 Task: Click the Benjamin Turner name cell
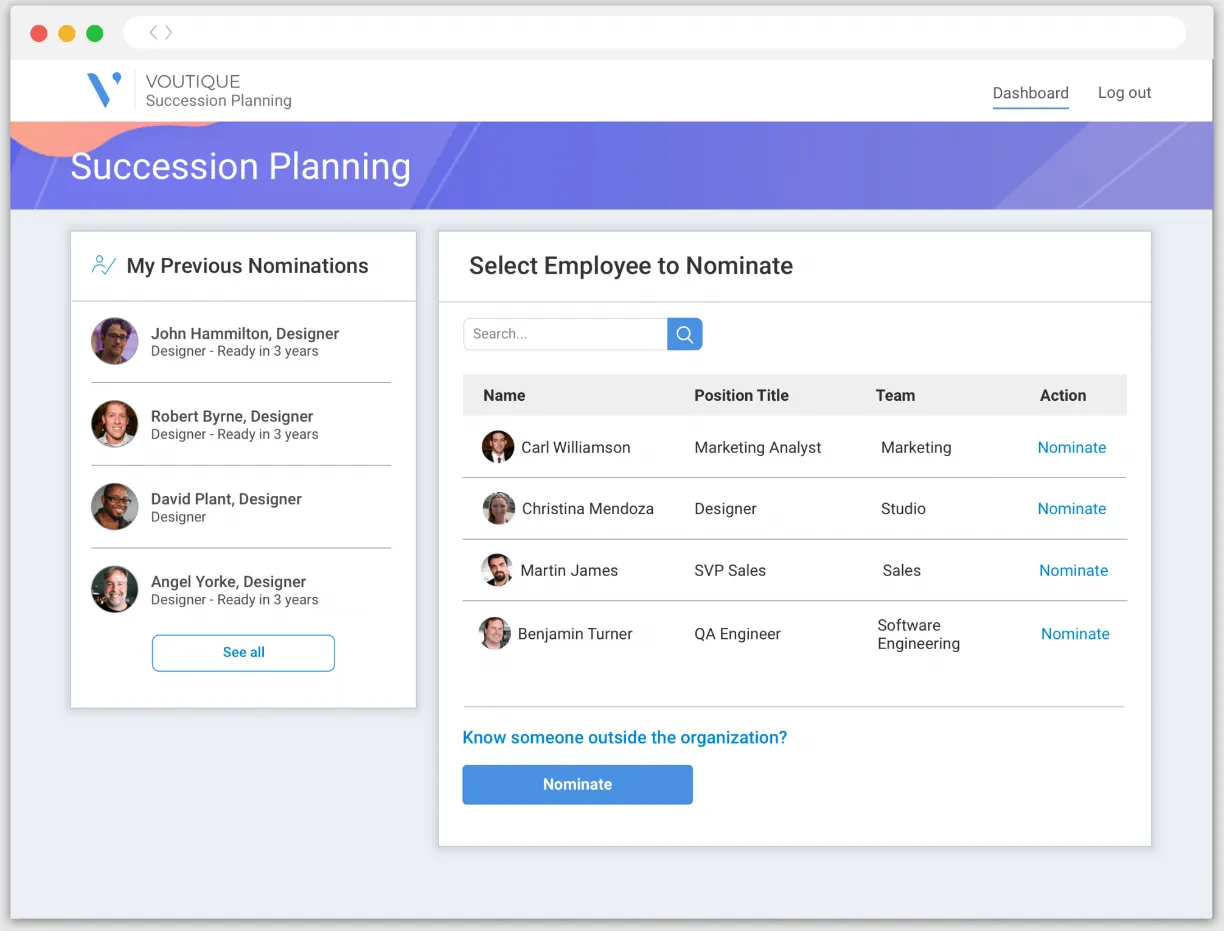pos(575,633)
